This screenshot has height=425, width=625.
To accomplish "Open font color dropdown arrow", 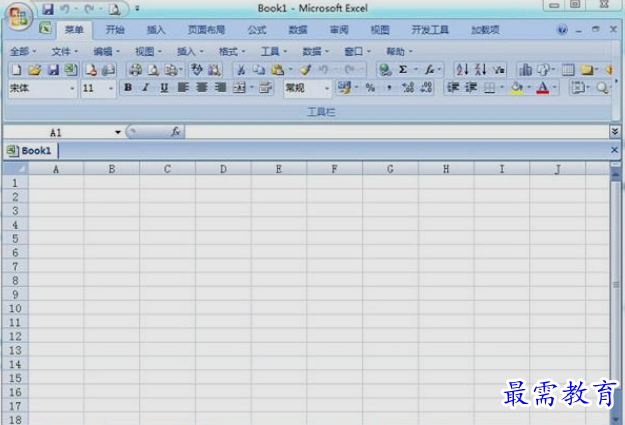I will [x=554, y=88].
